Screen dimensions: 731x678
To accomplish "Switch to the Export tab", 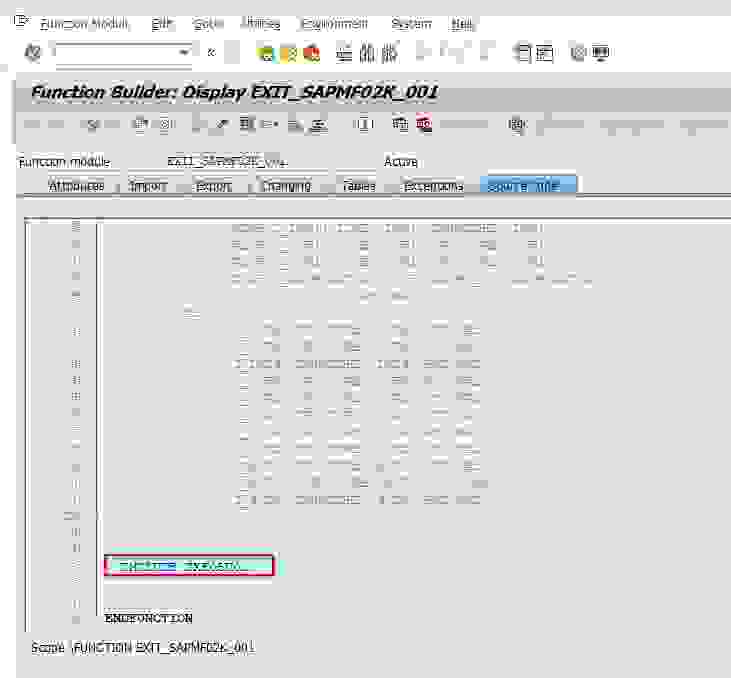I will (x=214, y=187).
